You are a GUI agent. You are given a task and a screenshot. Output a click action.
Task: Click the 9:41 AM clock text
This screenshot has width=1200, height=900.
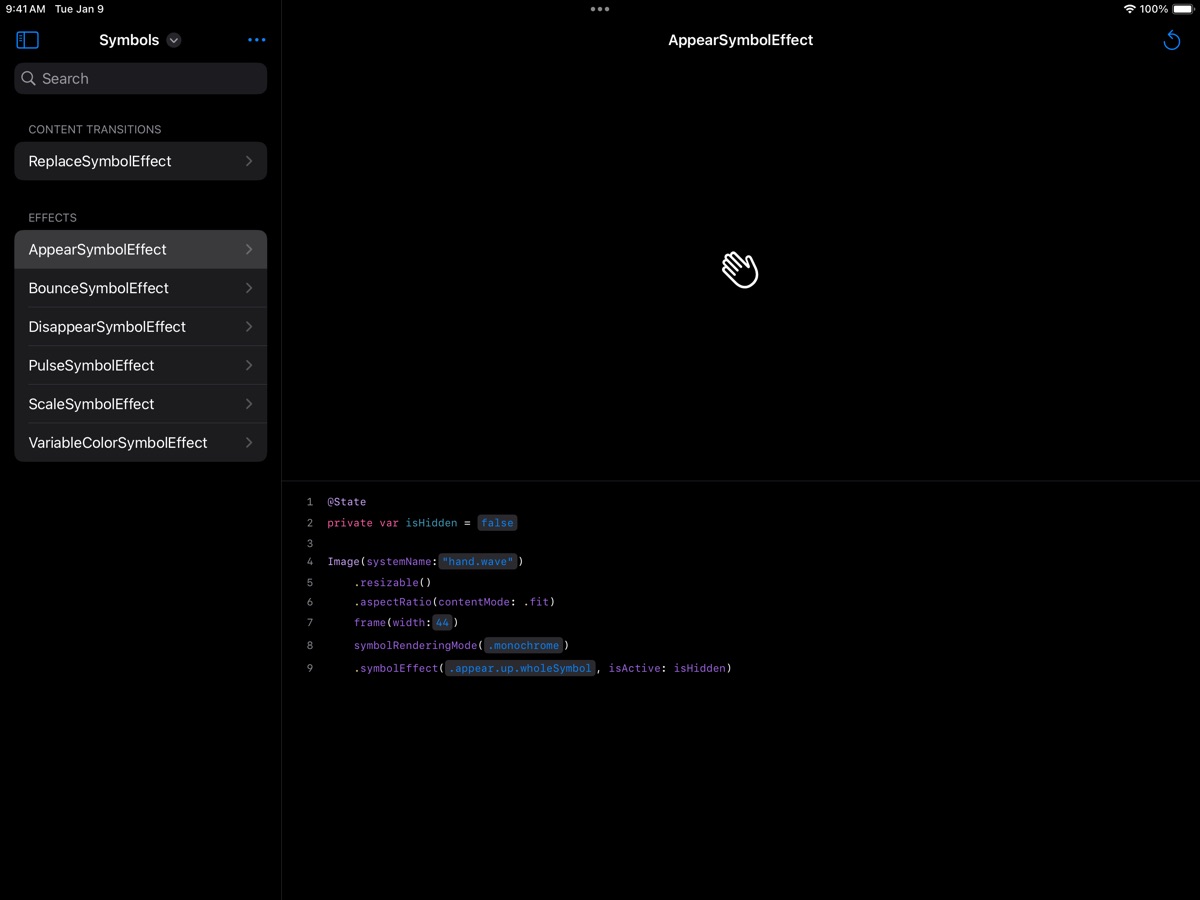pos(26,9)
